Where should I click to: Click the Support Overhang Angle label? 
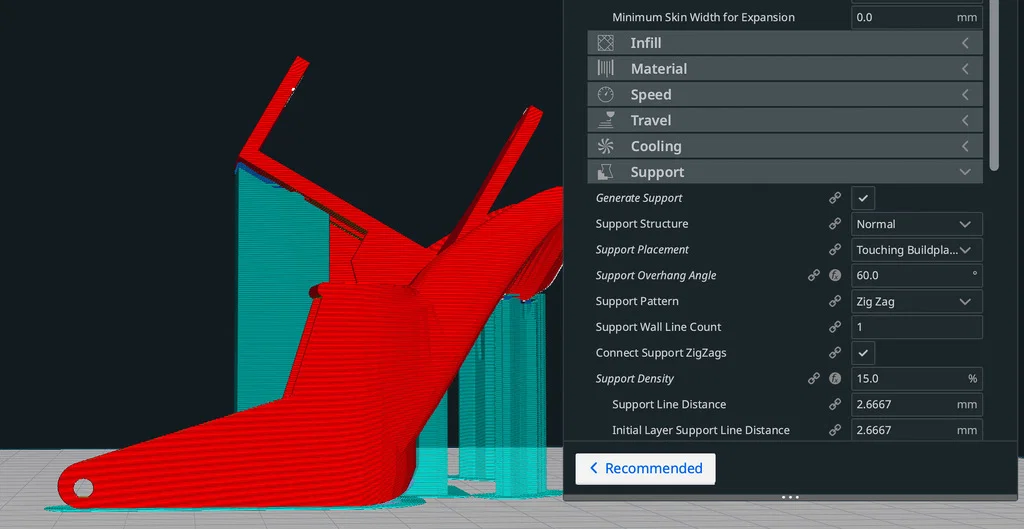[x=656, y=276]
